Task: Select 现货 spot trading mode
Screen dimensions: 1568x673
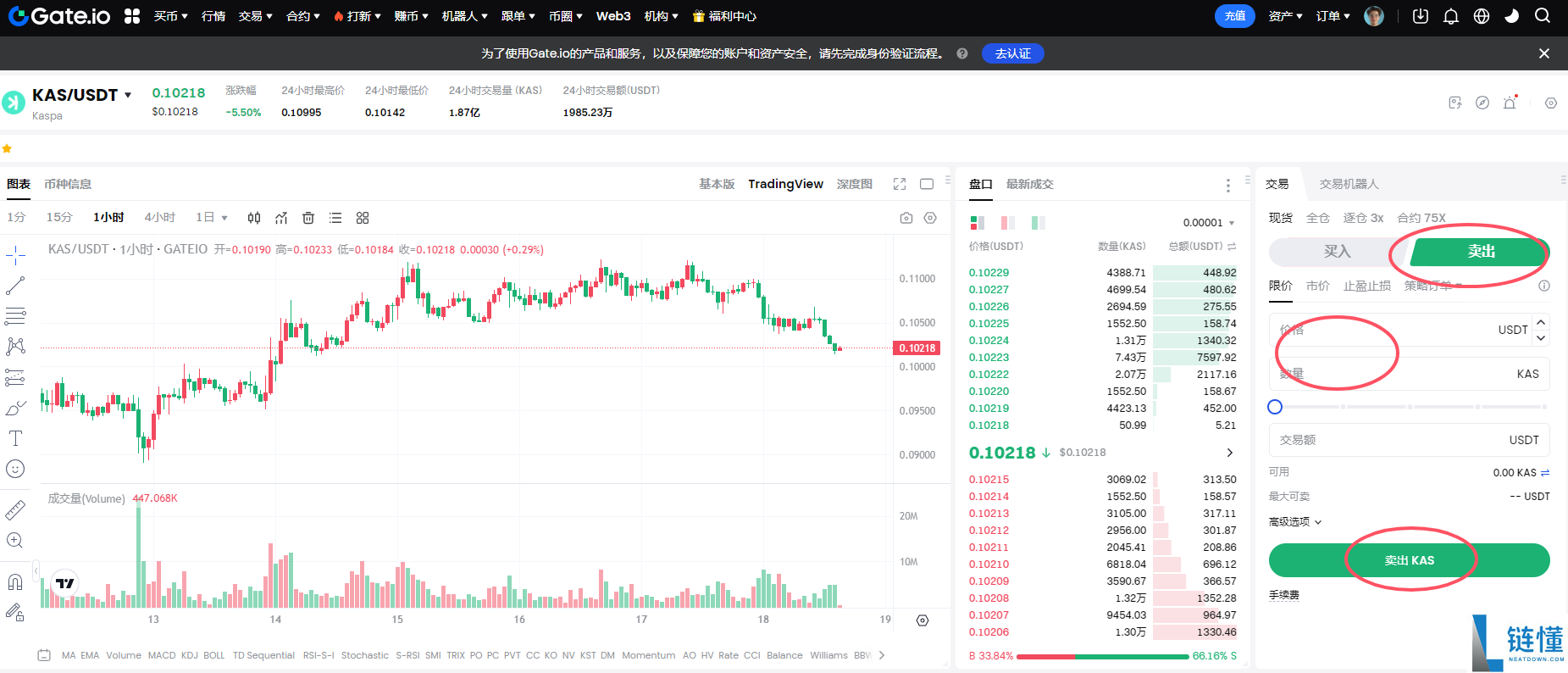Action: 1281,218
